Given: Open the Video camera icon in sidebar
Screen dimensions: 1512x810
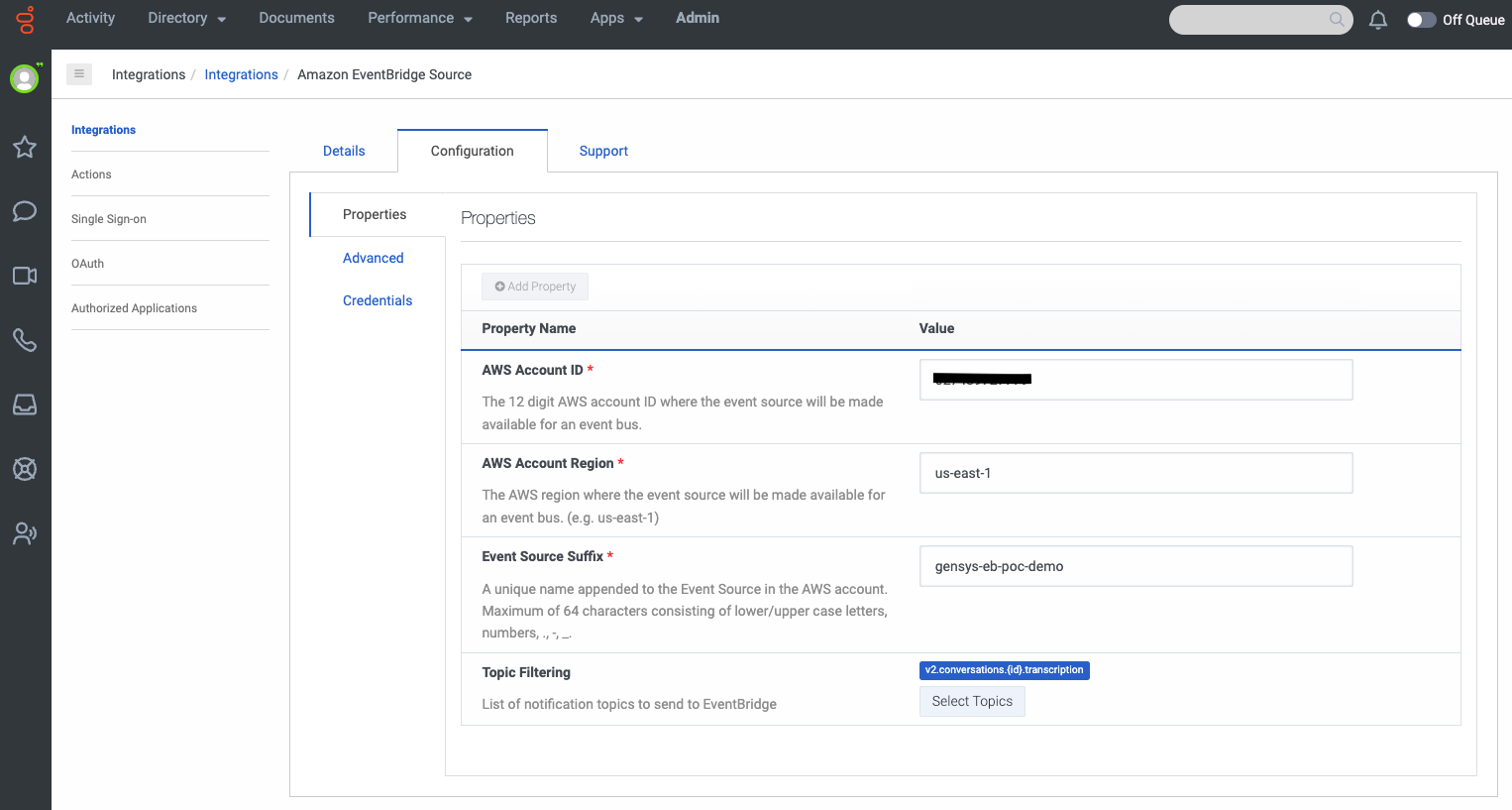Looking at the screenshot, I should click(x=25, y=276).
